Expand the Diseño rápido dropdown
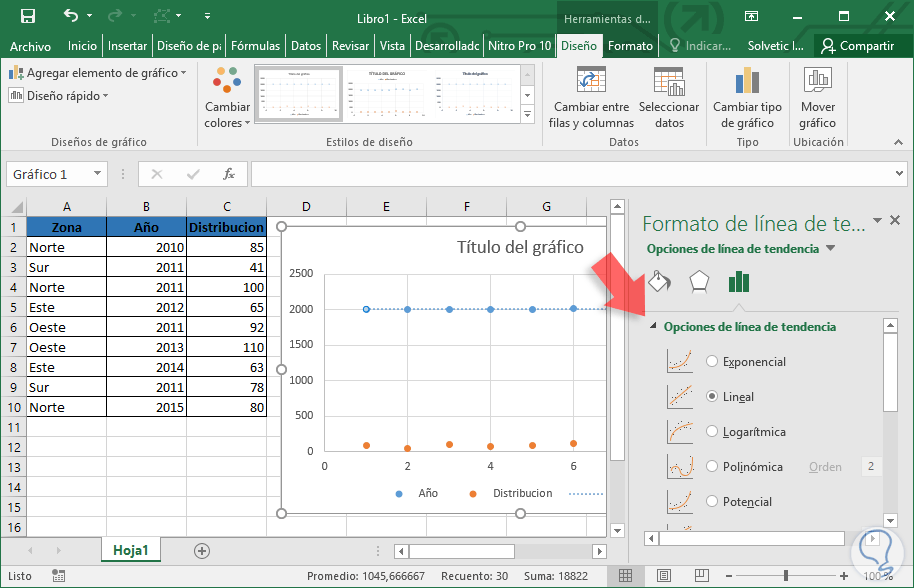 click(x=59, y=96)
